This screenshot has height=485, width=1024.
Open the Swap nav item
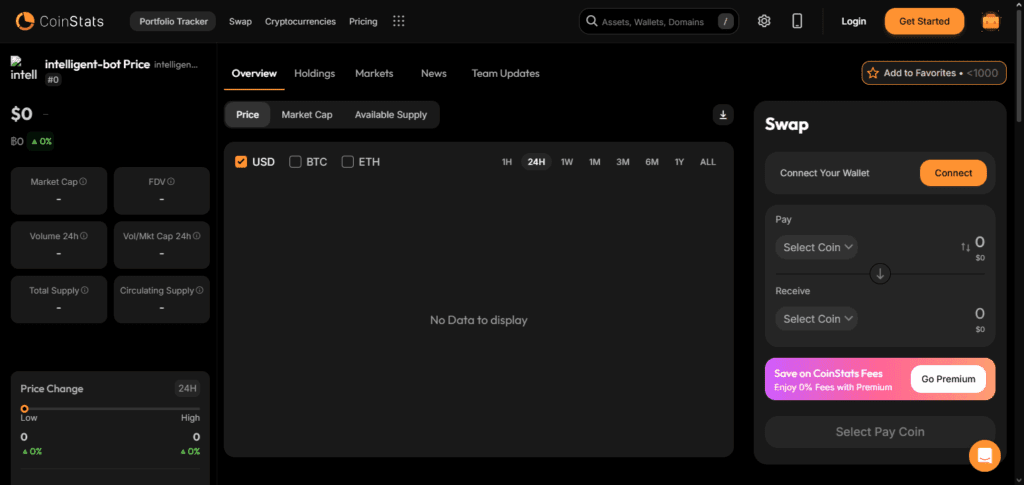coord(240,22)
